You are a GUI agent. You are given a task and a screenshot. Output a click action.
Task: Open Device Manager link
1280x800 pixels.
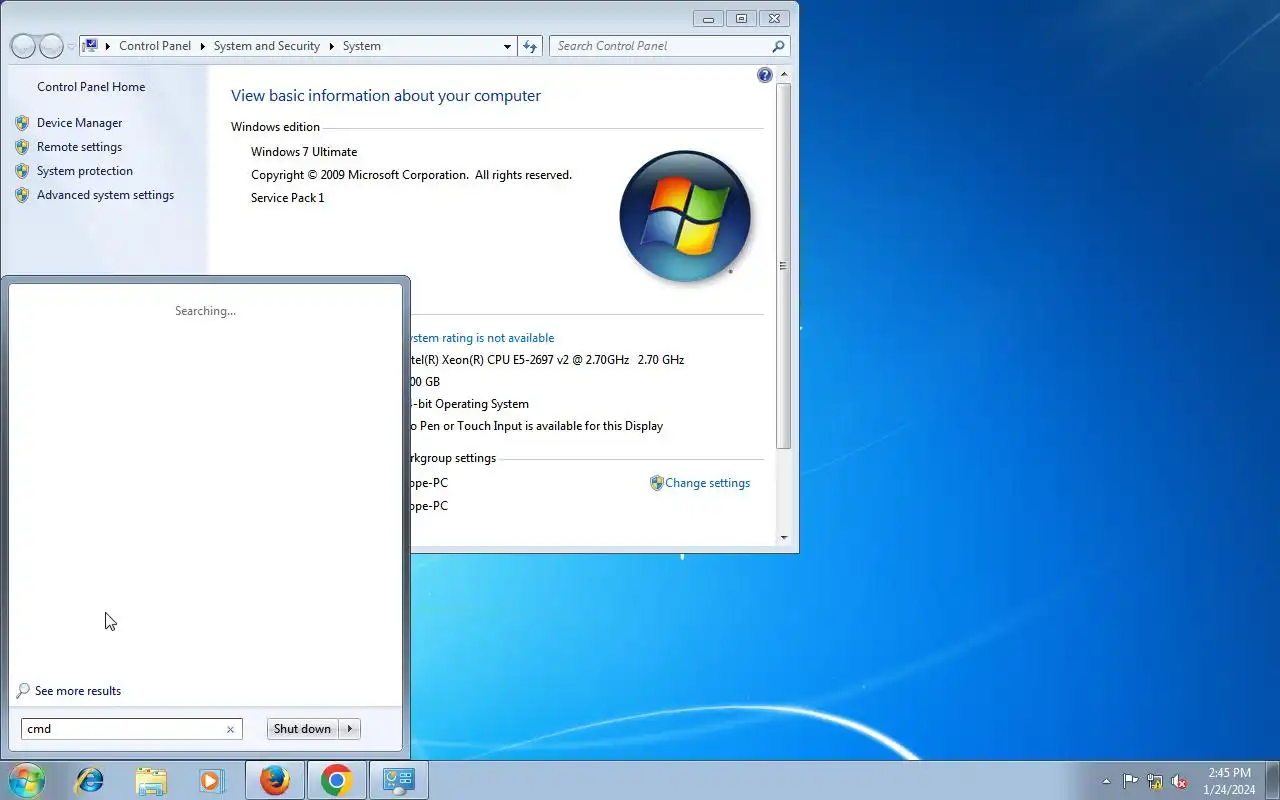point(80,123)
